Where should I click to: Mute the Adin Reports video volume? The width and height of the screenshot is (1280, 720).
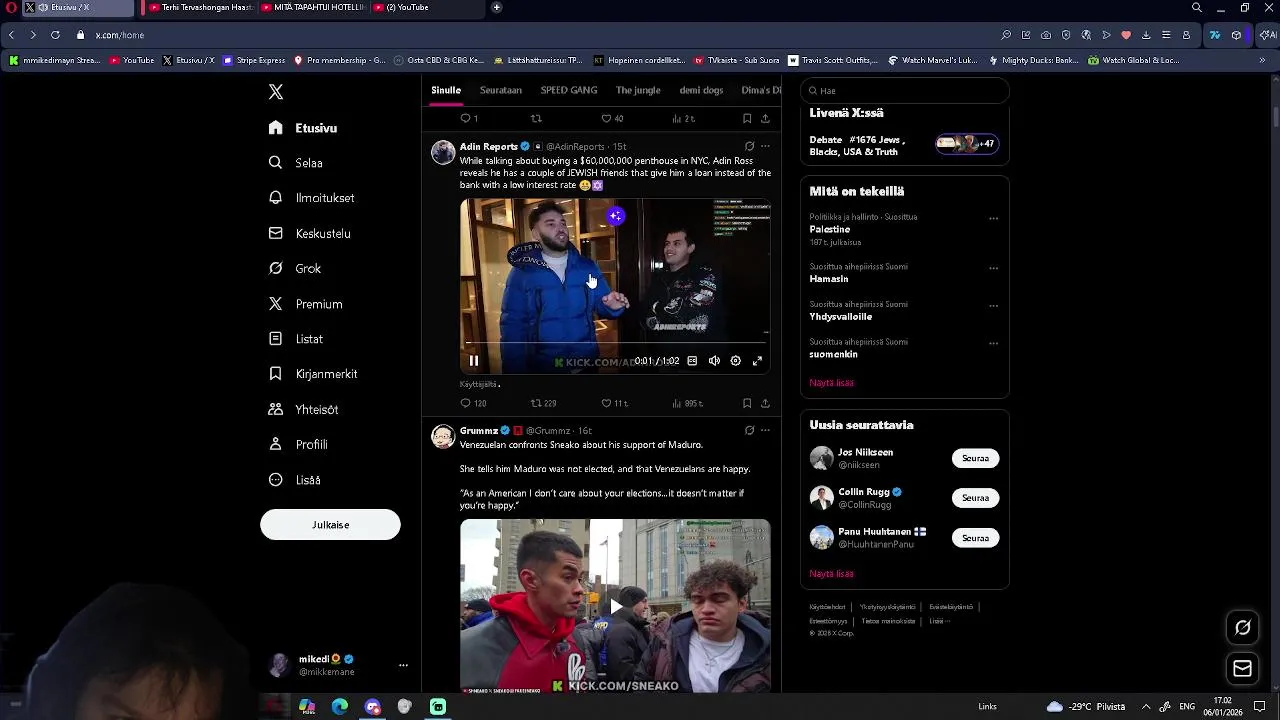[714, 361]
